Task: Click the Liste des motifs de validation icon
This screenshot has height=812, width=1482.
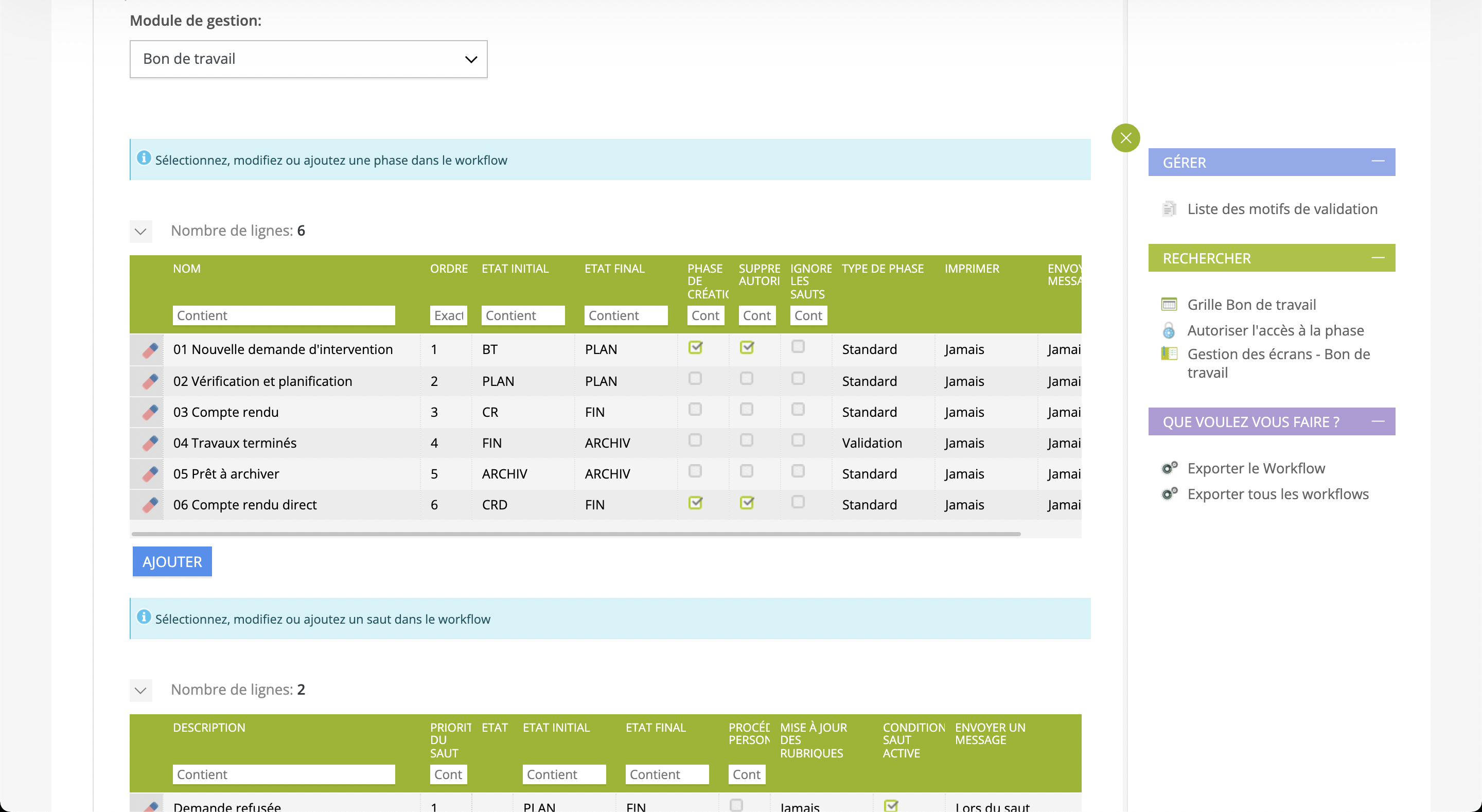Action: [x=1169, y=208]
